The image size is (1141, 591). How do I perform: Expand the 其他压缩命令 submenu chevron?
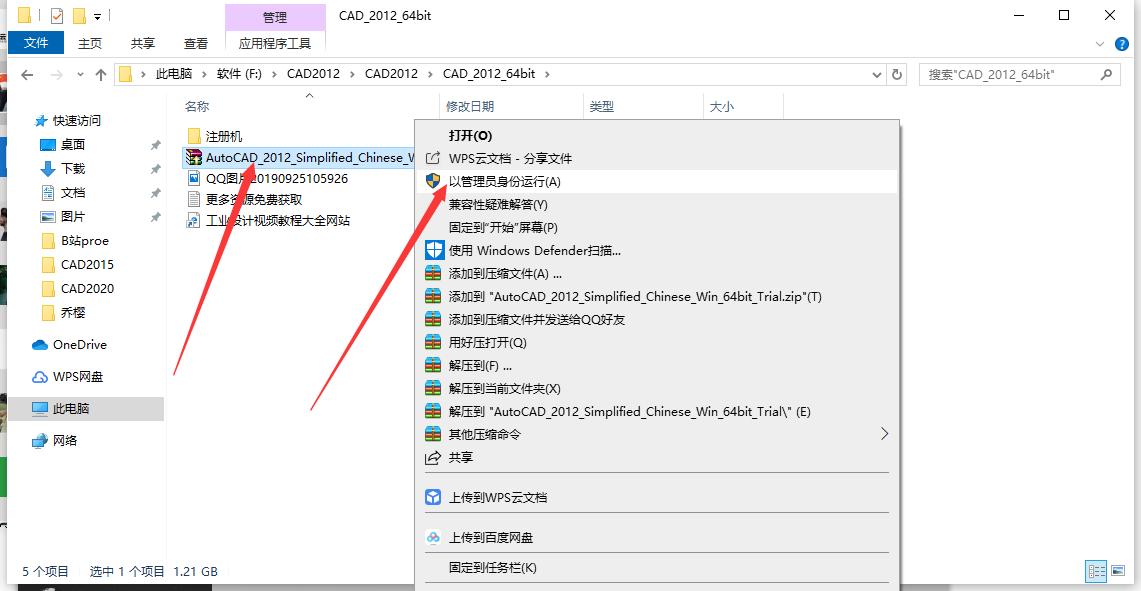point(883,433)
